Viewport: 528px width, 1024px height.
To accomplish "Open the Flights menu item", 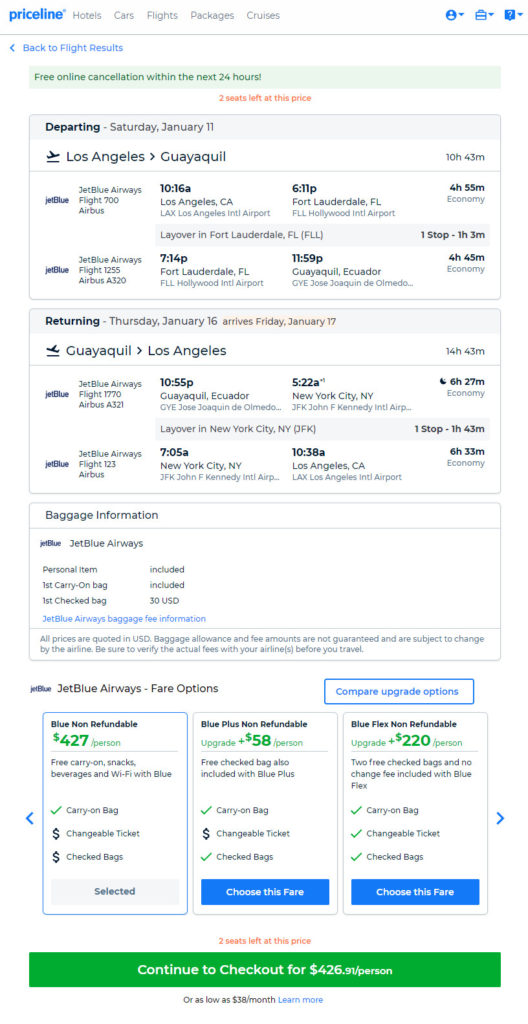I will 162,15.
